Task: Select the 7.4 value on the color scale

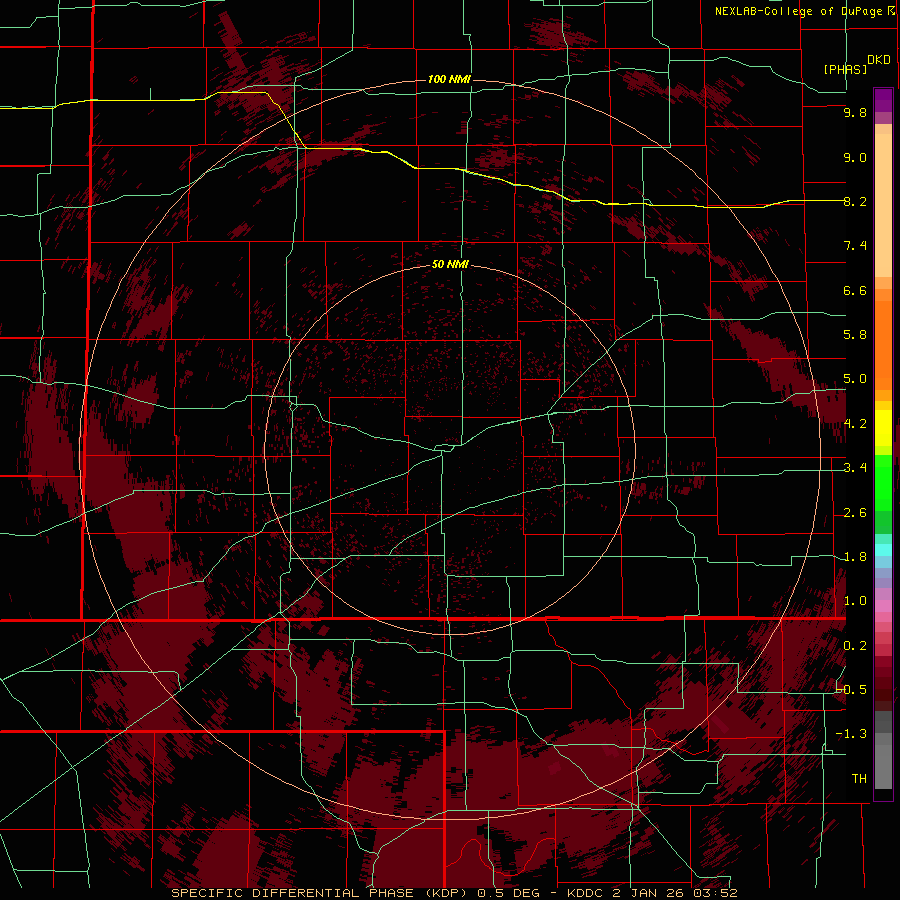Action: [855, 246]
